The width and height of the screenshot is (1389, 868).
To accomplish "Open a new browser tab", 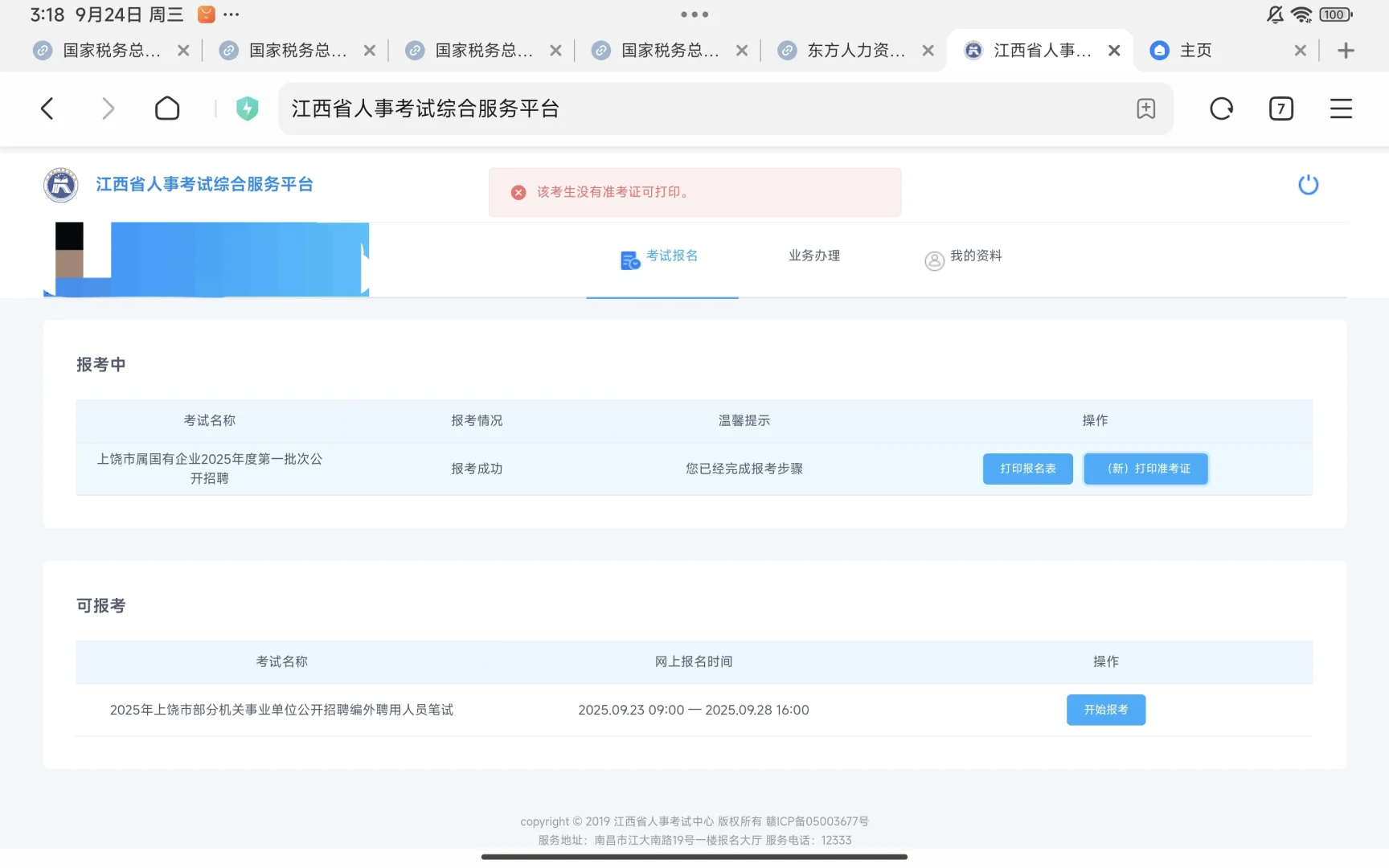I will coord(1345,50).
